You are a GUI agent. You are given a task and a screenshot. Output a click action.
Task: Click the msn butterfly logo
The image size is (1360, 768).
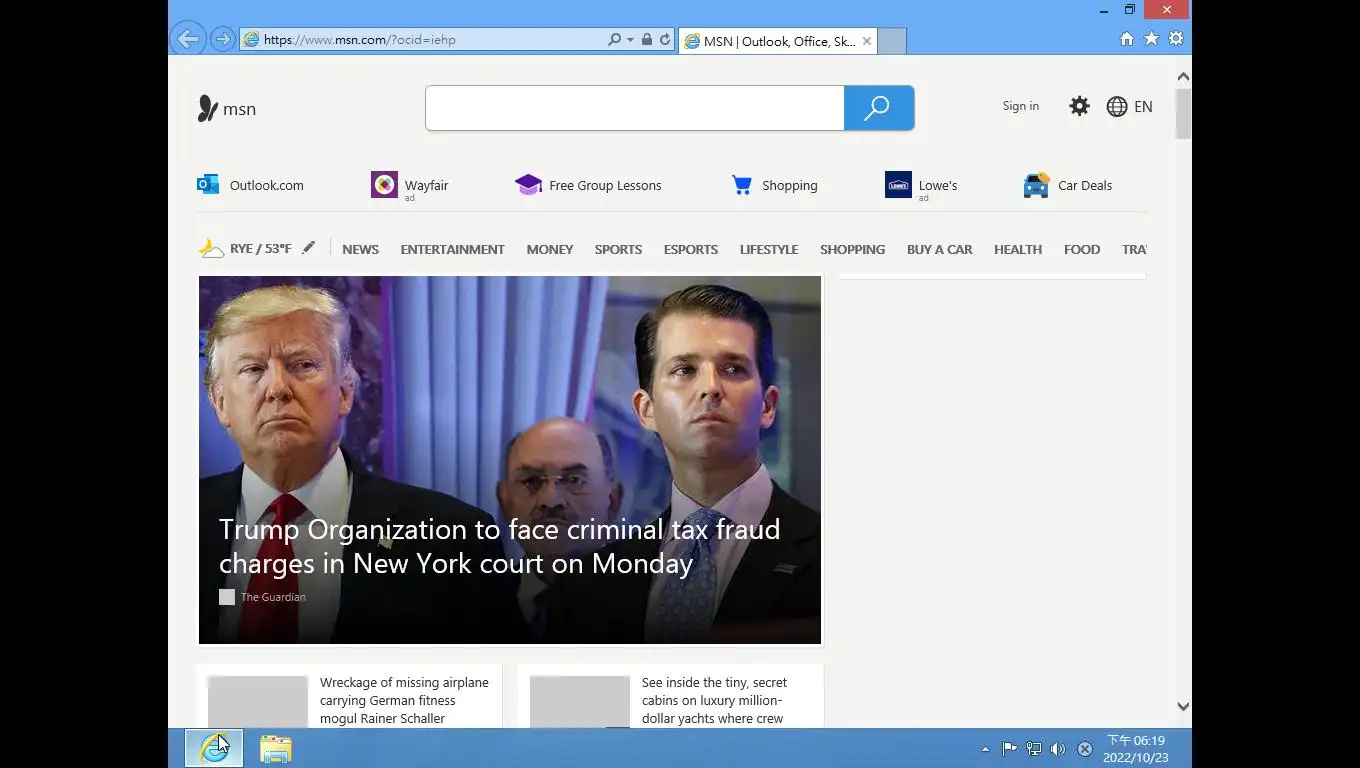point(227,108)
